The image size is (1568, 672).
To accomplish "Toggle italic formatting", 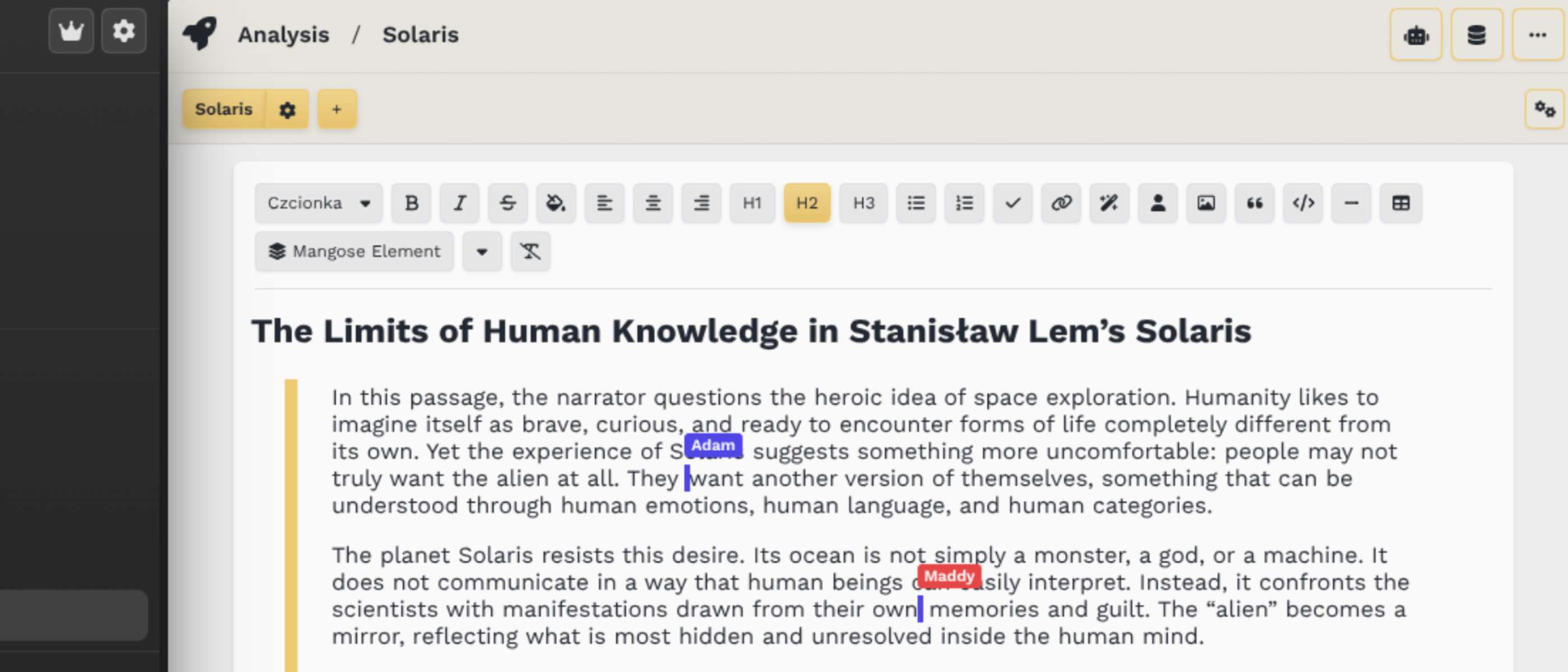I will (x=460, y=203).
